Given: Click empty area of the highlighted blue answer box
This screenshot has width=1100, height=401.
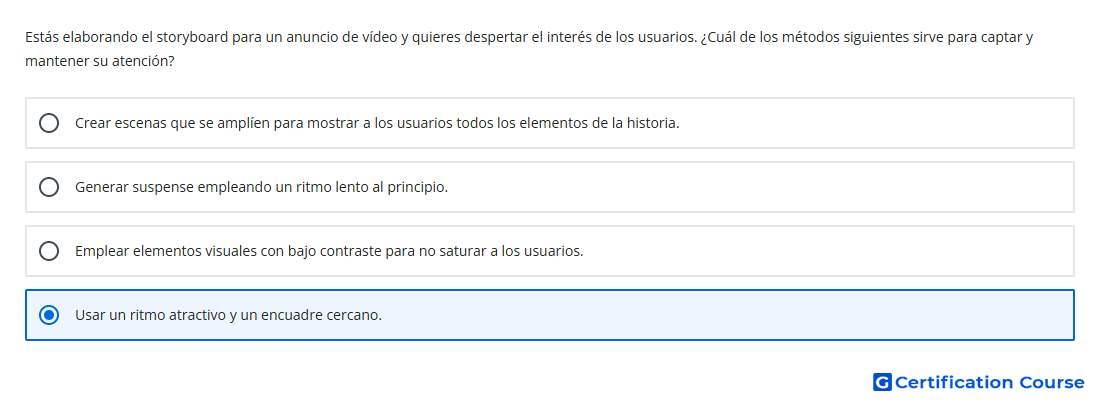Looking at the screenshot, I should 730,315.
